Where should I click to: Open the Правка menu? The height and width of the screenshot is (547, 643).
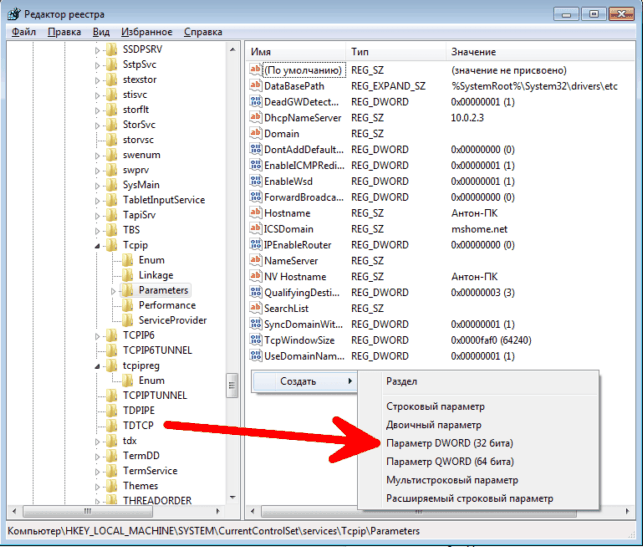pyautogui.click(x=64, y=32)
